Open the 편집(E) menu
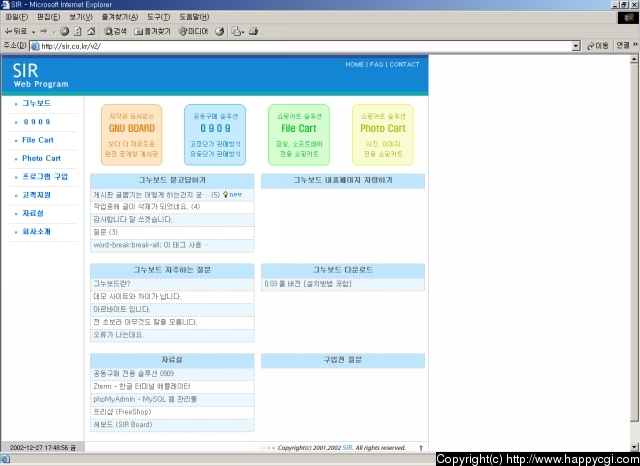Viewport: 640px width, 466px height. point(49,17)
